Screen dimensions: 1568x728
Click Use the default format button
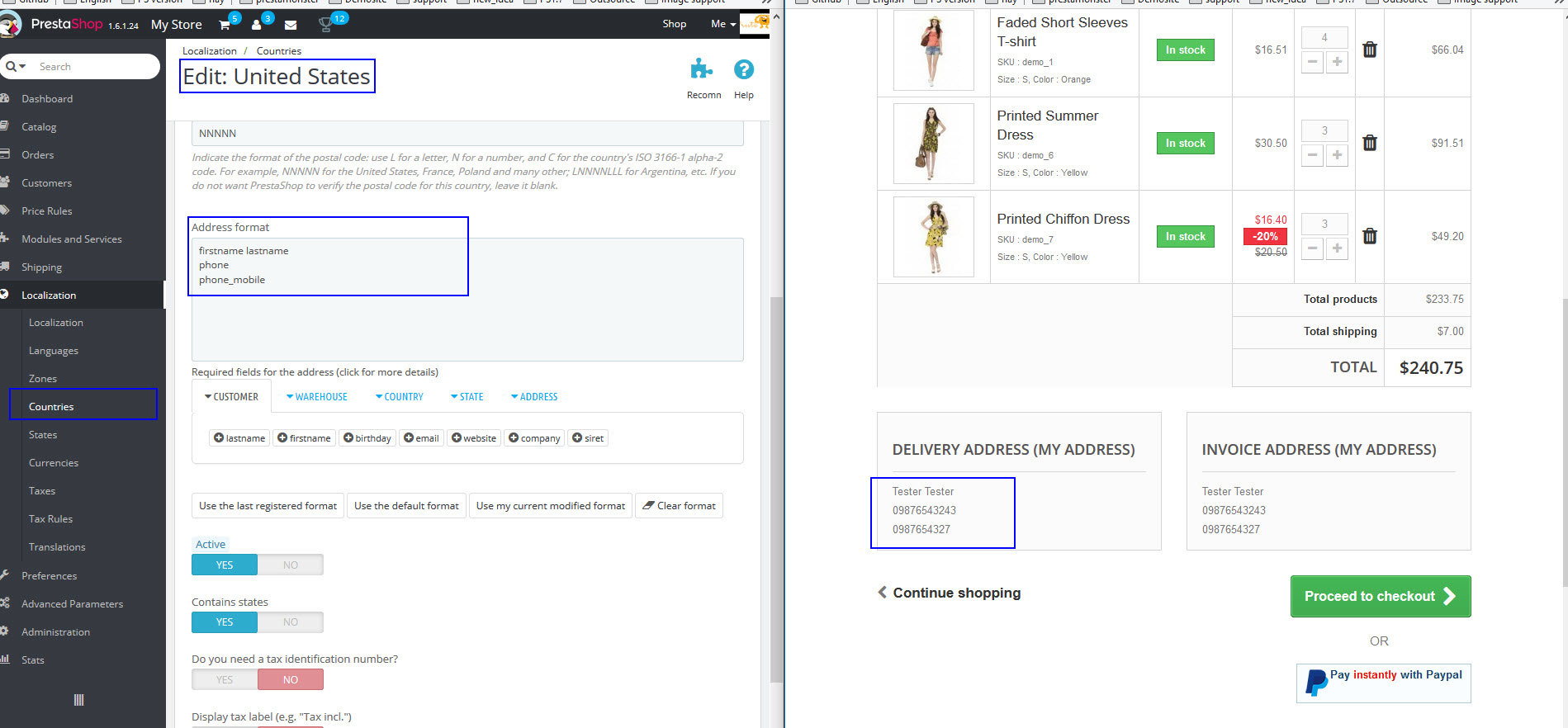click(406, 505)
